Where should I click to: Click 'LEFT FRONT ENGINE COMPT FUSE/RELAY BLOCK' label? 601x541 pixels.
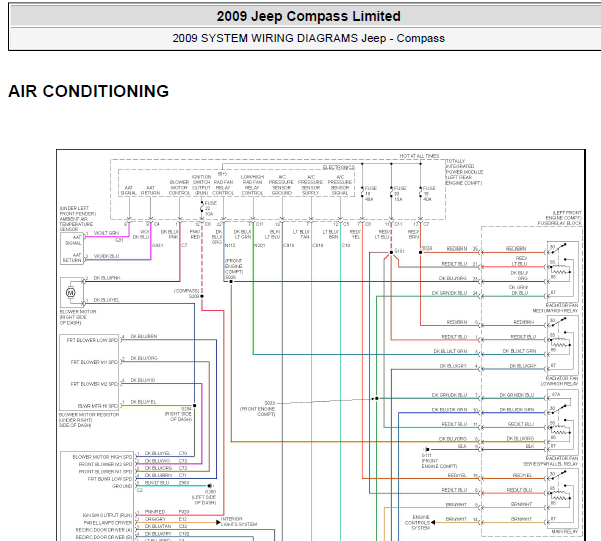tap(560, 218)
